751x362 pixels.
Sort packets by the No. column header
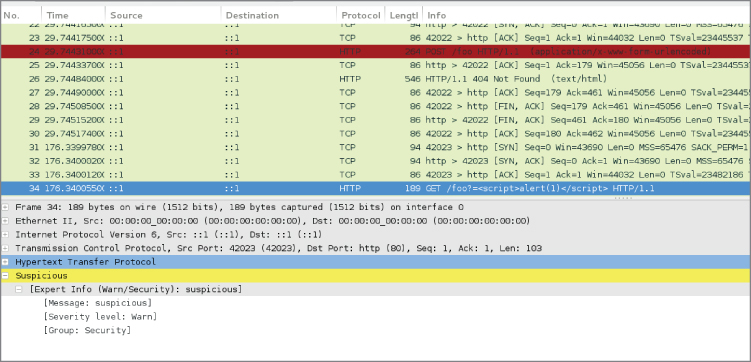21,15
